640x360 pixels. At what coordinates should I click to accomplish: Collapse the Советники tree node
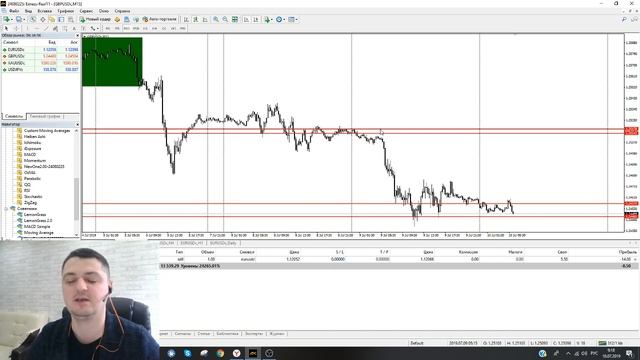coord(6,209)
